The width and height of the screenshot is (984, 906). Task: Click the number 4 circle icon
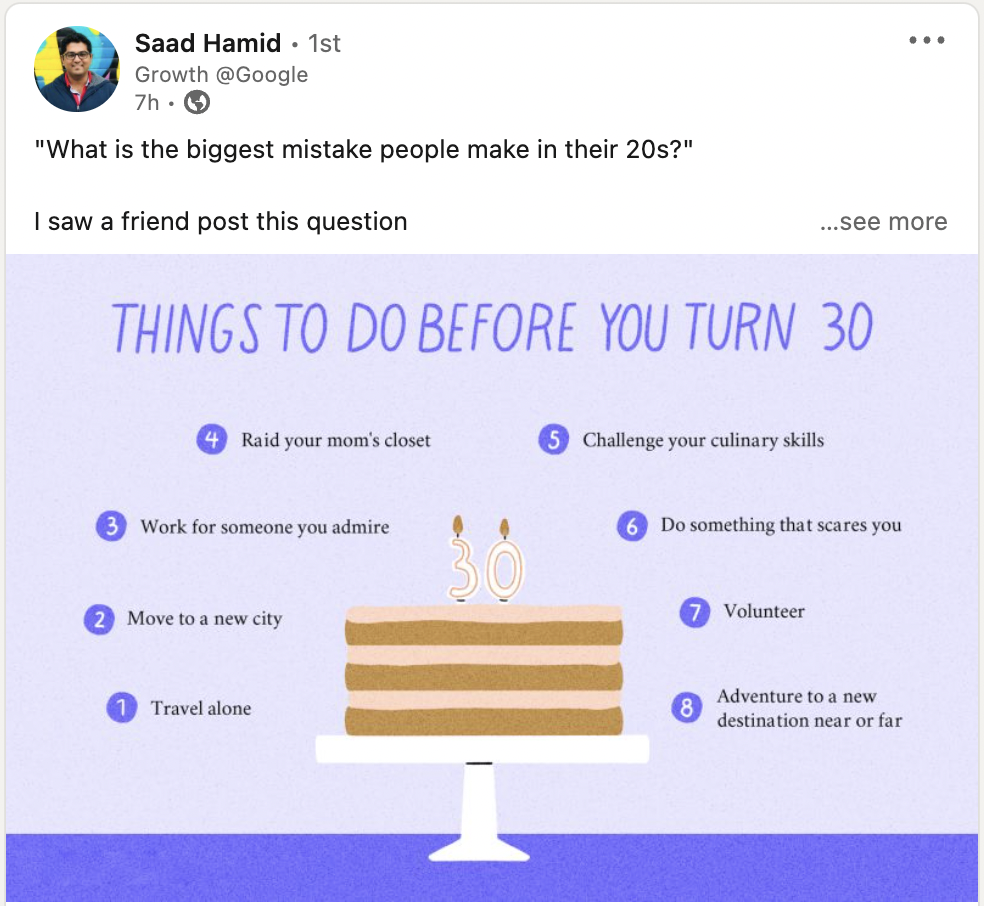(x=211, y=439)
